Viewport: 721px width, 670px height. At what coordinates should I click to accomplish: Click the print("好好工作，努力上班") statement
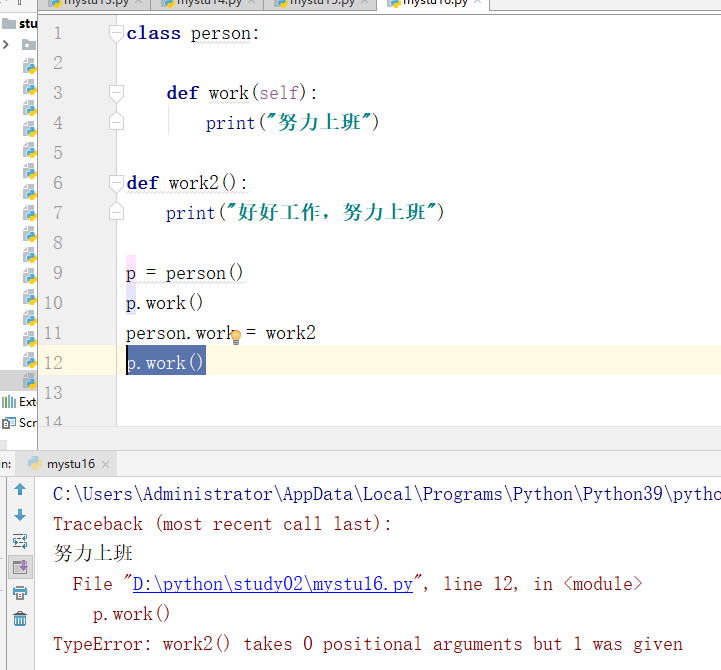(304, 213)
